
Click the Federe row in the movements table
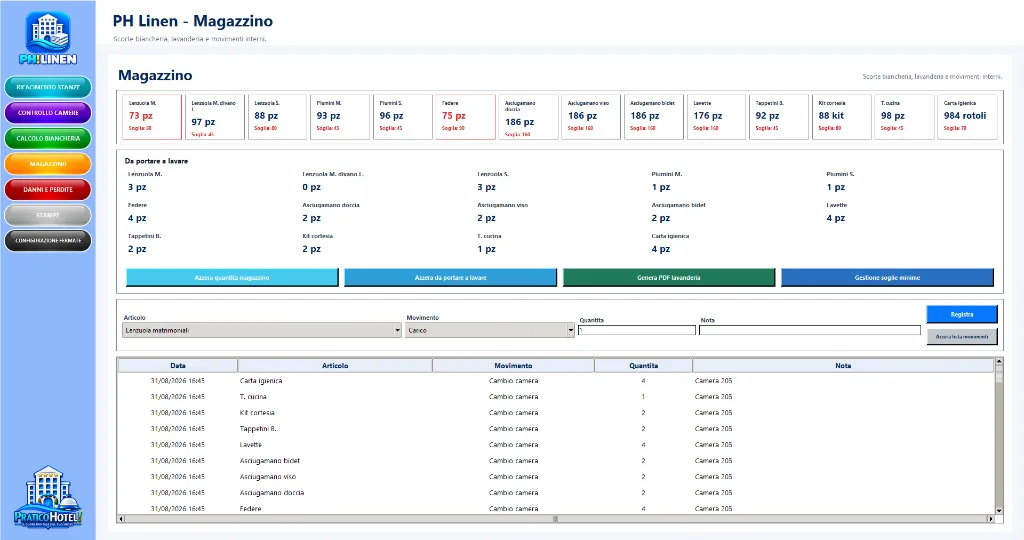[x=556, y=508]
